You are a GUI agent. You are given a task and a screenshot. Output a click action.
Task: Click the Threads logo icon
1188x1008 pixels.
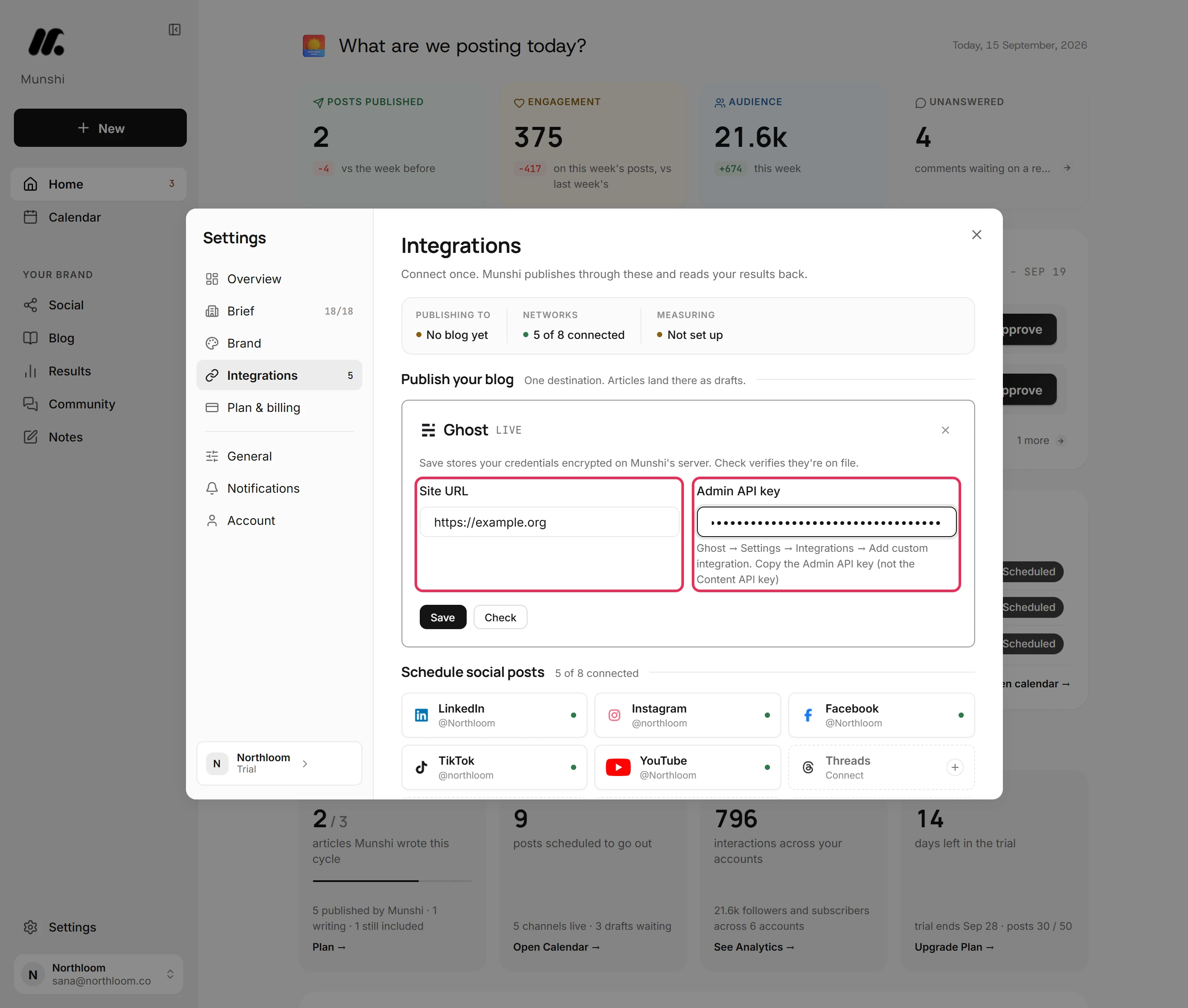coord(808,767)
